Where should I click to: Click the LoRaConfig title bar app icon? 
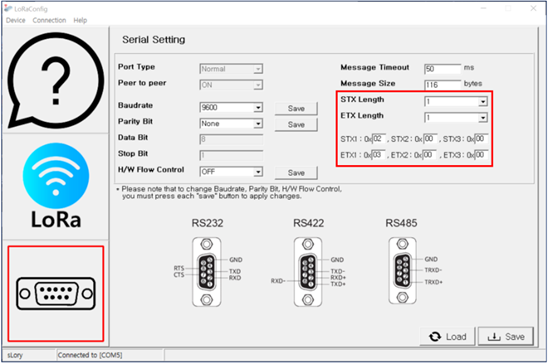[x=8, y=9]
